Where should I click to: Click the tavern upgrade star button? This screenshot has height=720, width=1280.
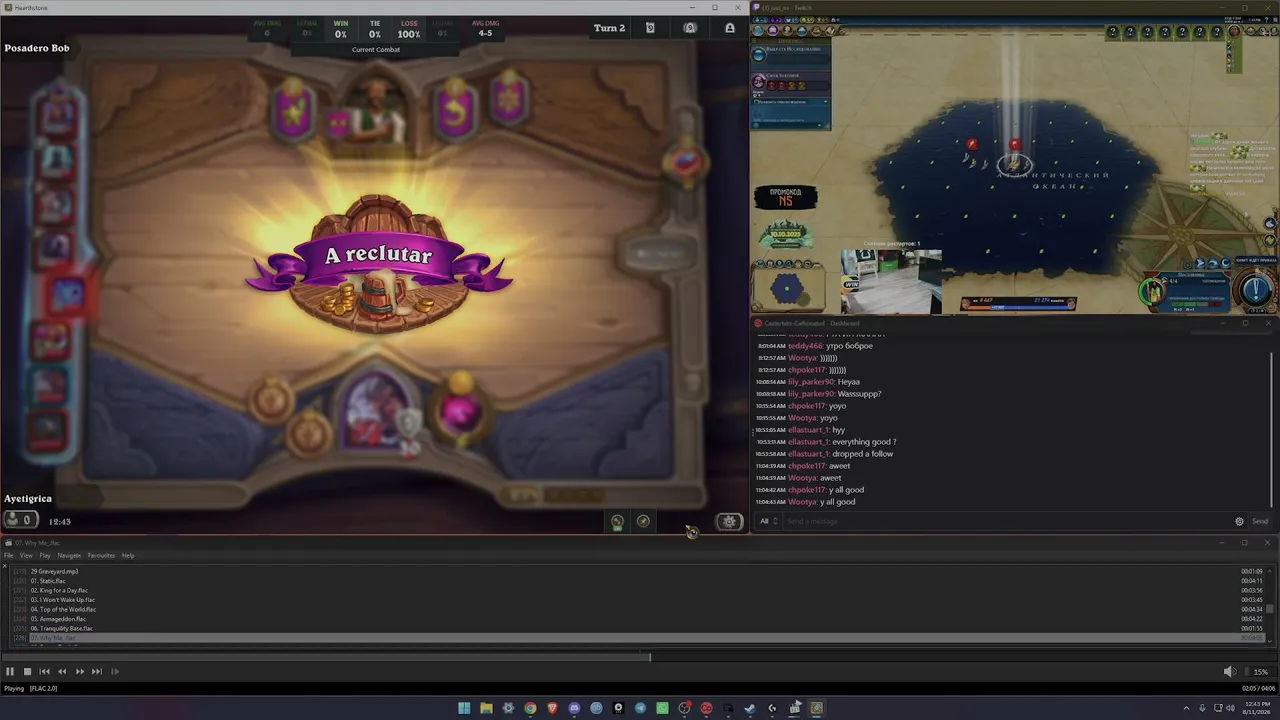(x=294, y=110)
